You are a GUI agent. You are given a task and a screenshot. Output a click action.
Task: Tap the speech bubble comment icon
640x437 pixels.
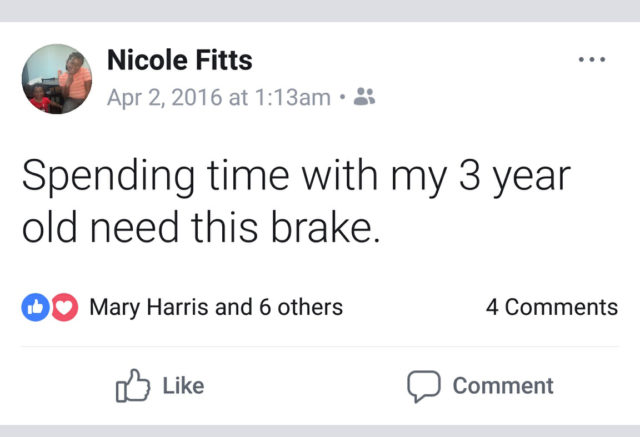coord(423,386)
